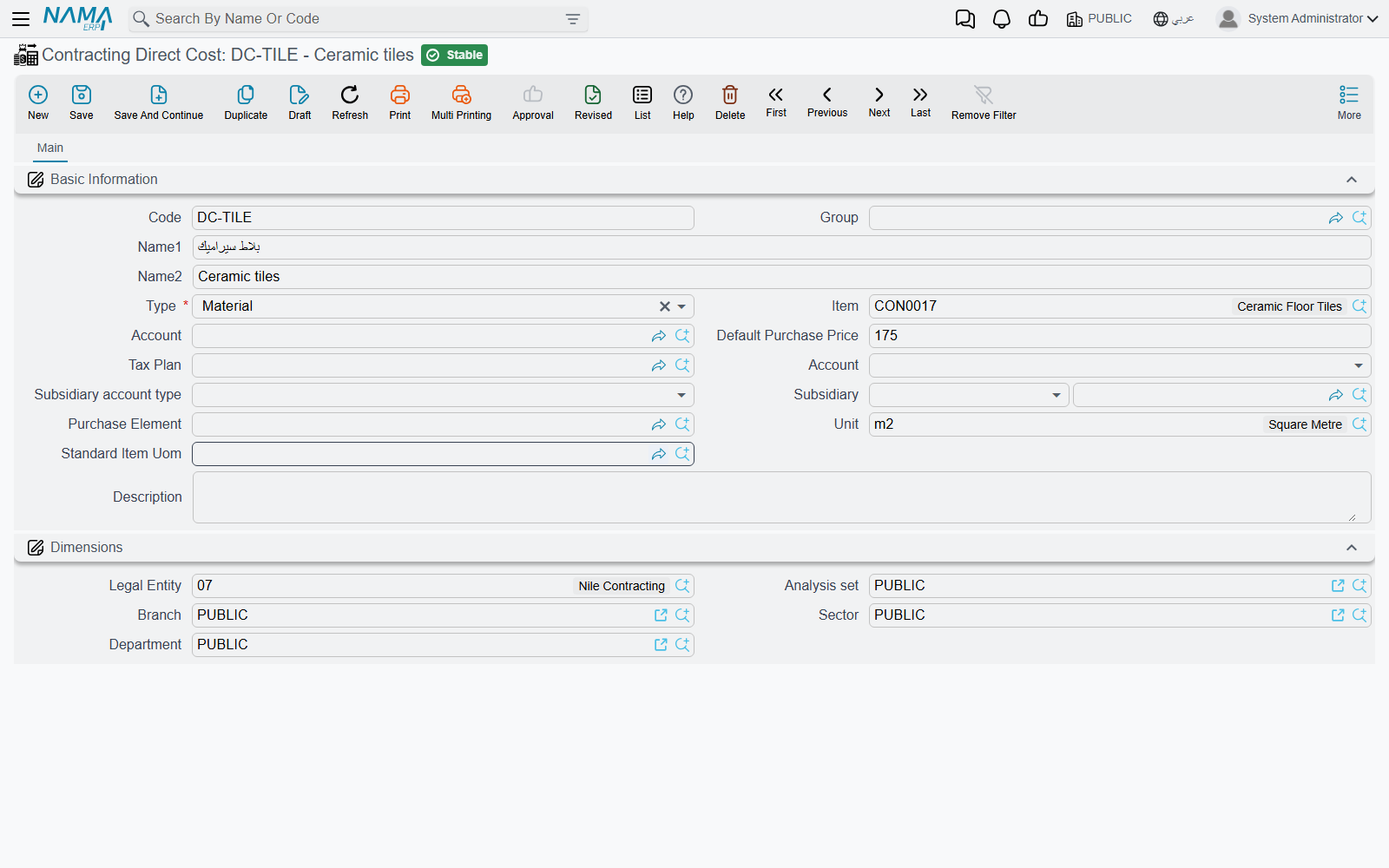This screenshot has height=868, width=1389.
Task: Go to the Previous record
Action: point(827,102)
